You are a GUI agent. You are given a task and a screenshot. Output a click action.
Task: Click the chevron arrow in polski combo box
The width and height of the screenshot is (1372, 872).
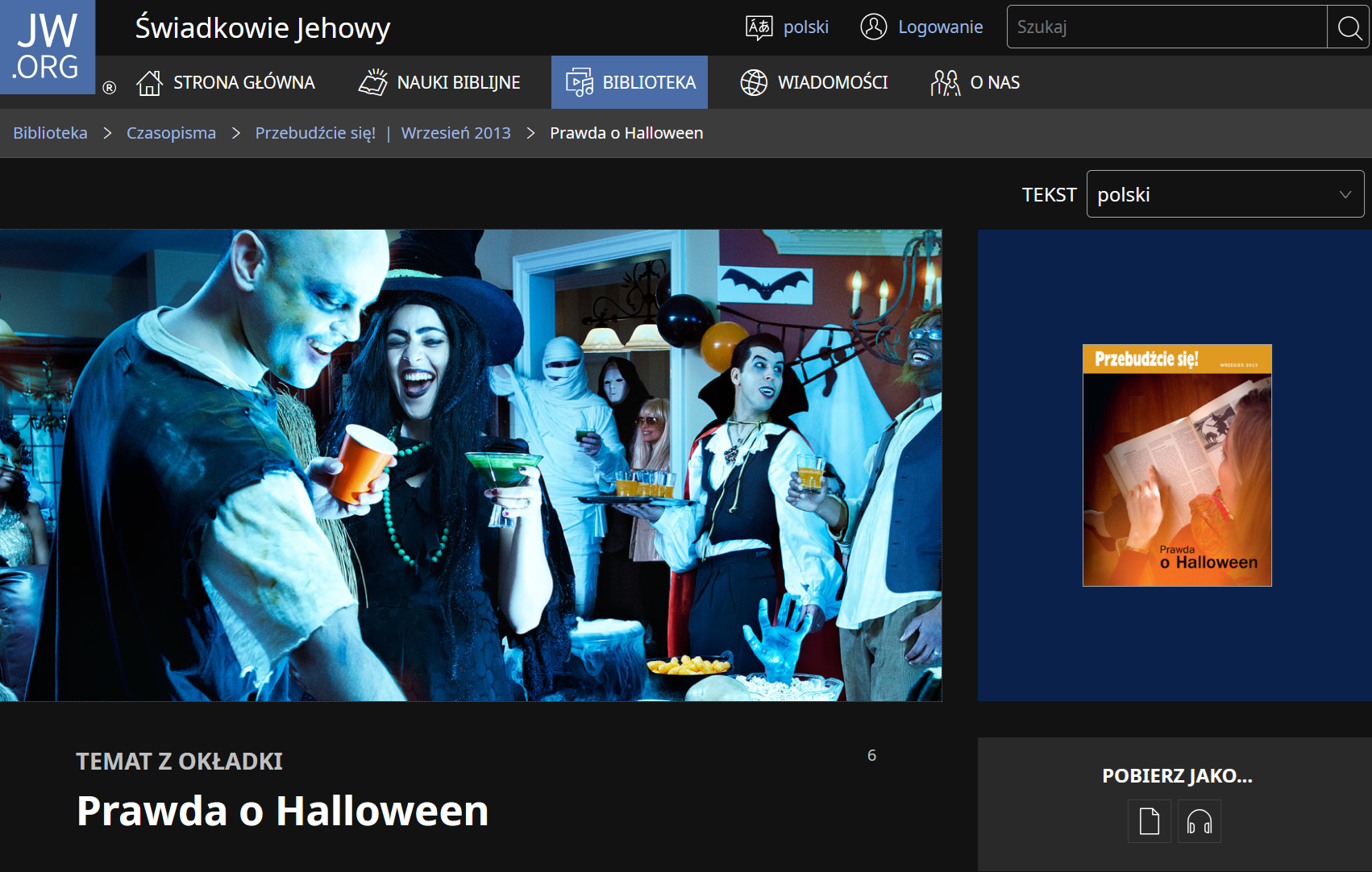(1345, 194)
